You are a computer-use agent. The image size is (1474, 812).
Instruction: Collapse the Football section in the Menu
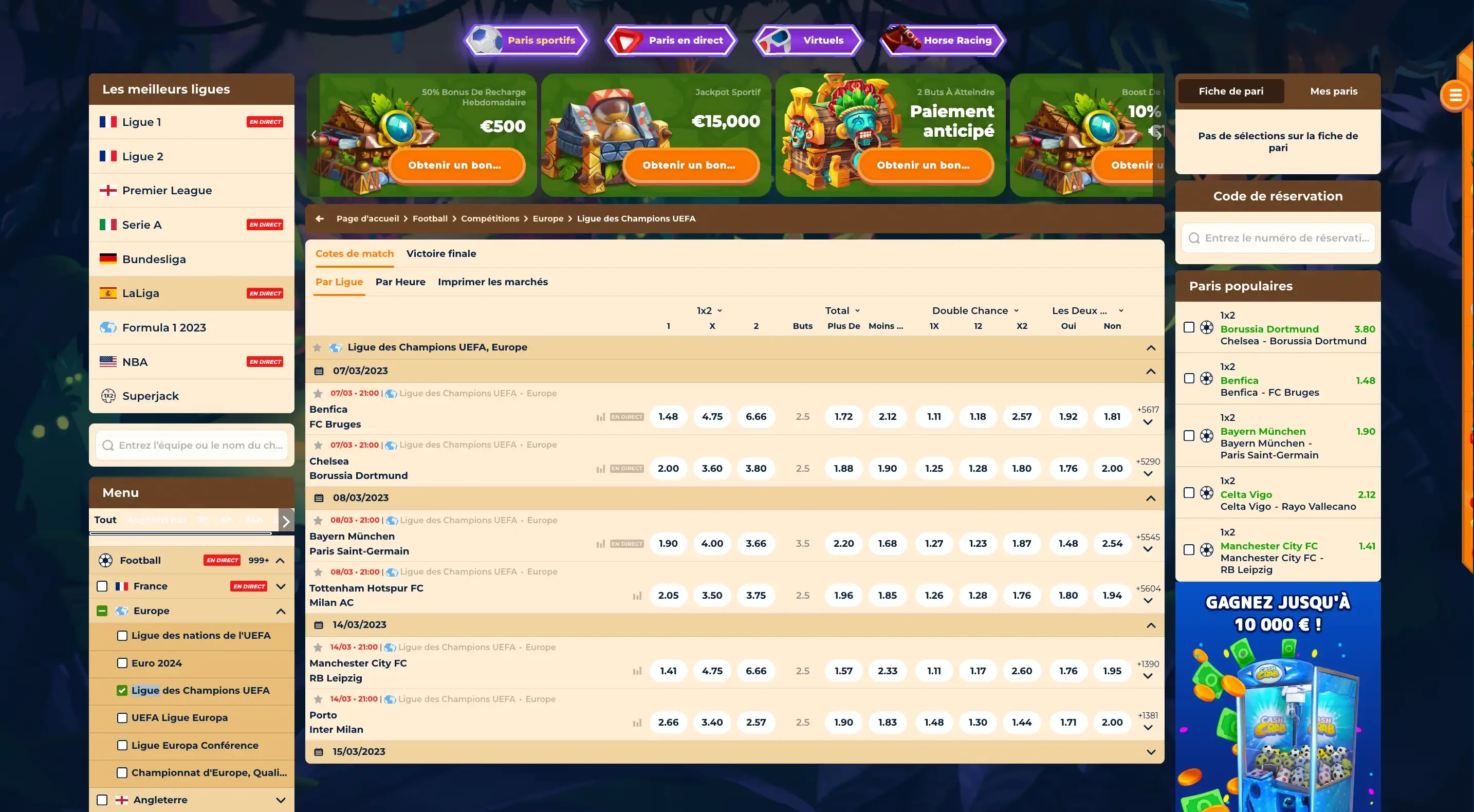click(281, 560)
